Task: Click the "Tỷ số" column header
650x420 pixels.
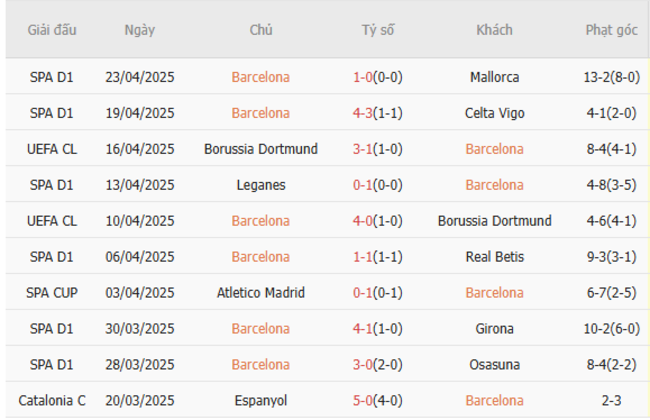Action: click(378, 30)
